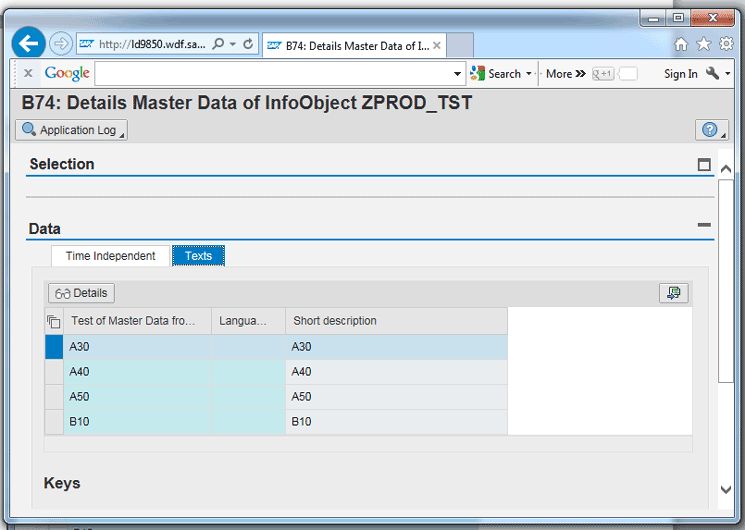Click the browser back arrow button
This screenshot has width=745, height=530.
29,43
